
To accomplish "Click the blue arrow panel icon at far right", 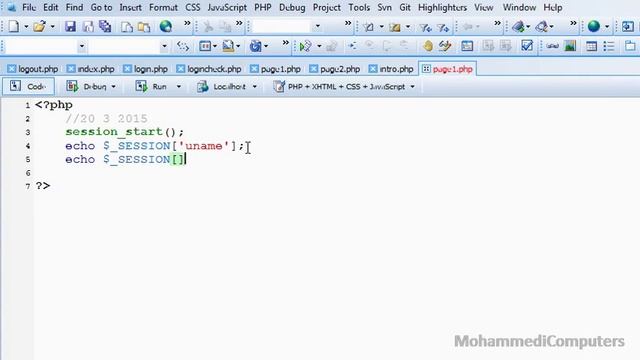I will click(627, 27).
